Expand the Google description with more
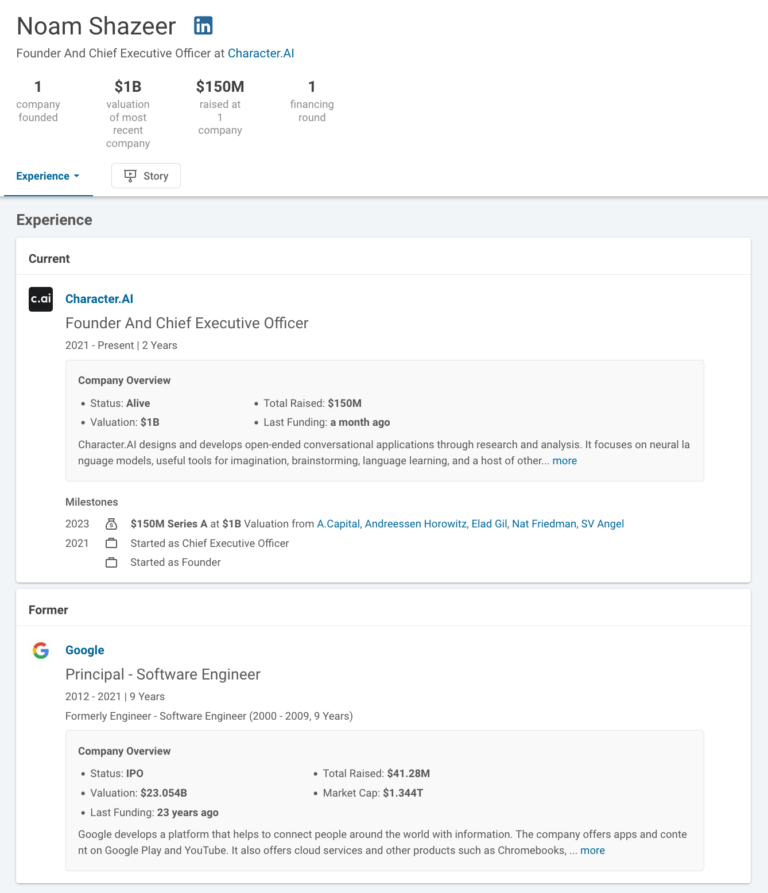The height and width of the screenshot is (893, 768). (x=591, y=850)
